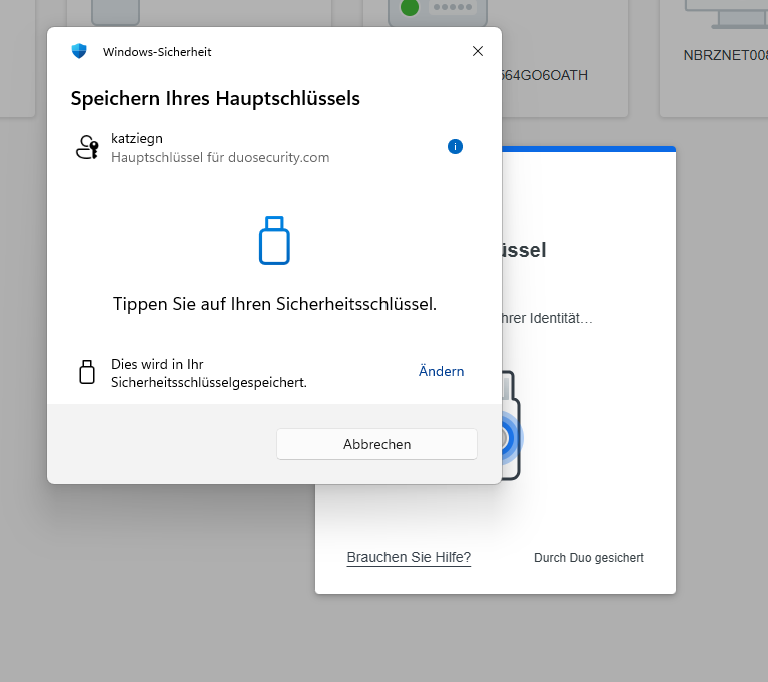
Task: Click the Ändern link
Action: tap(441, 371)
